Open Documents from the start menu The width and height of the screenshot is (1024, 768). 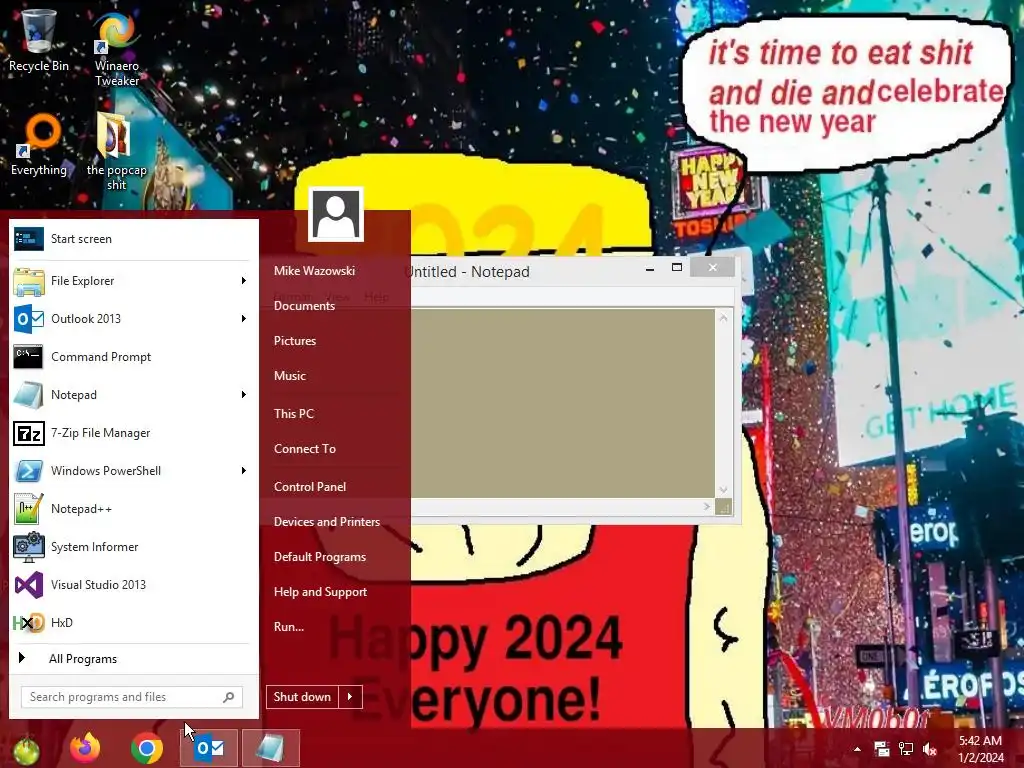[x=304, y=306]
